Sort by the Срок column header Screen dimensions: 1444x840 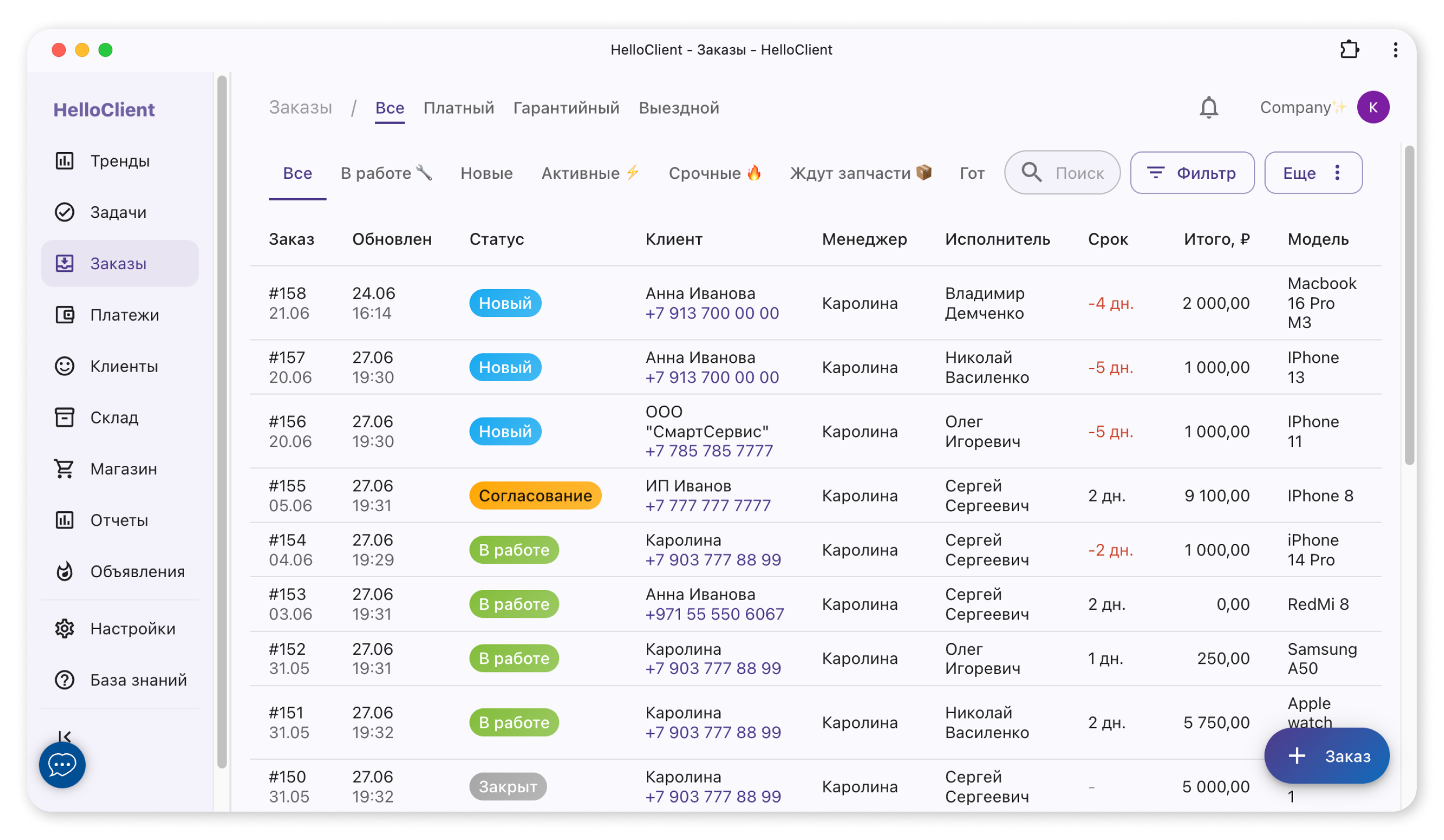[1108, 239]
